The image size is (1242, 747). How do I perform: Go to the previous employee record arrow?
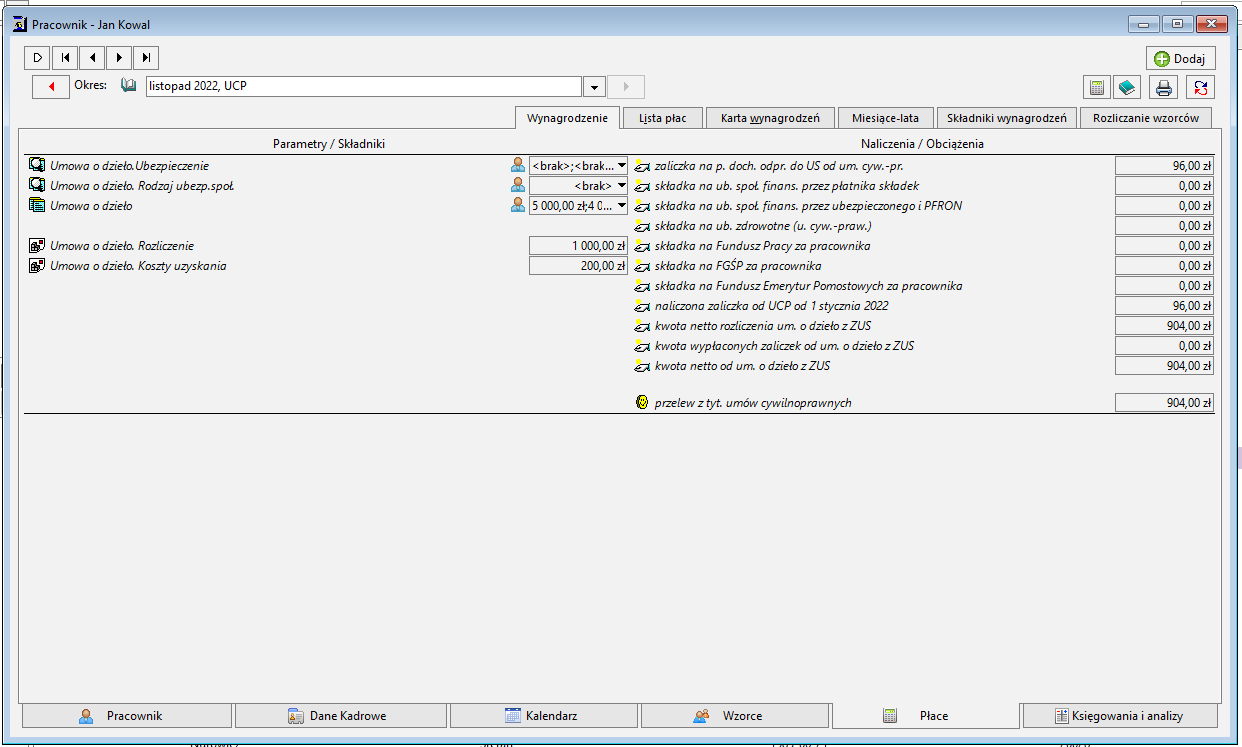(92, 58)
